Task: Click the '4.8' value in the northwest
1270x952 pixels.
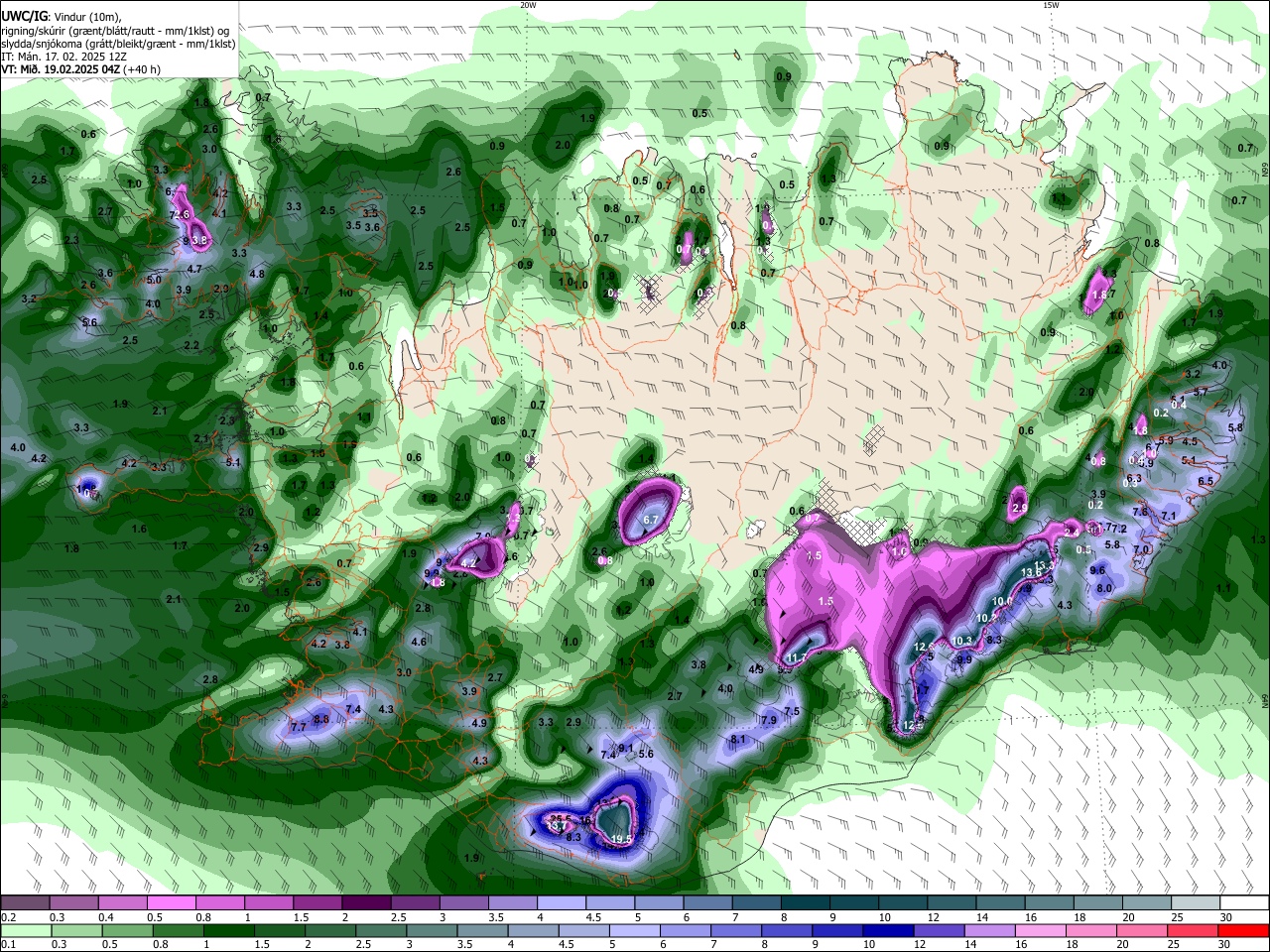Action: point(257,274)
